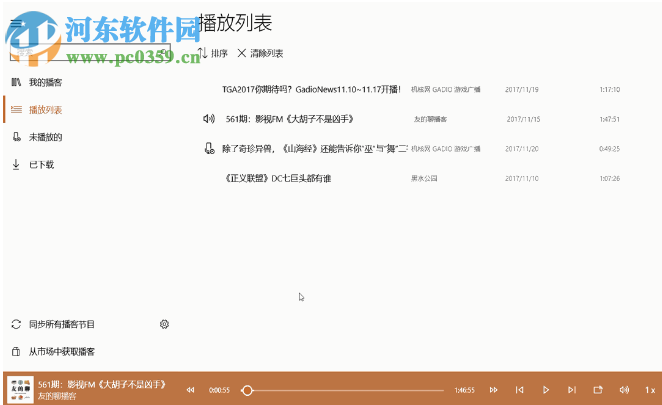
Task: Click duration 1:17:10 of TGA2017 episode
Action: coord(610,90)
